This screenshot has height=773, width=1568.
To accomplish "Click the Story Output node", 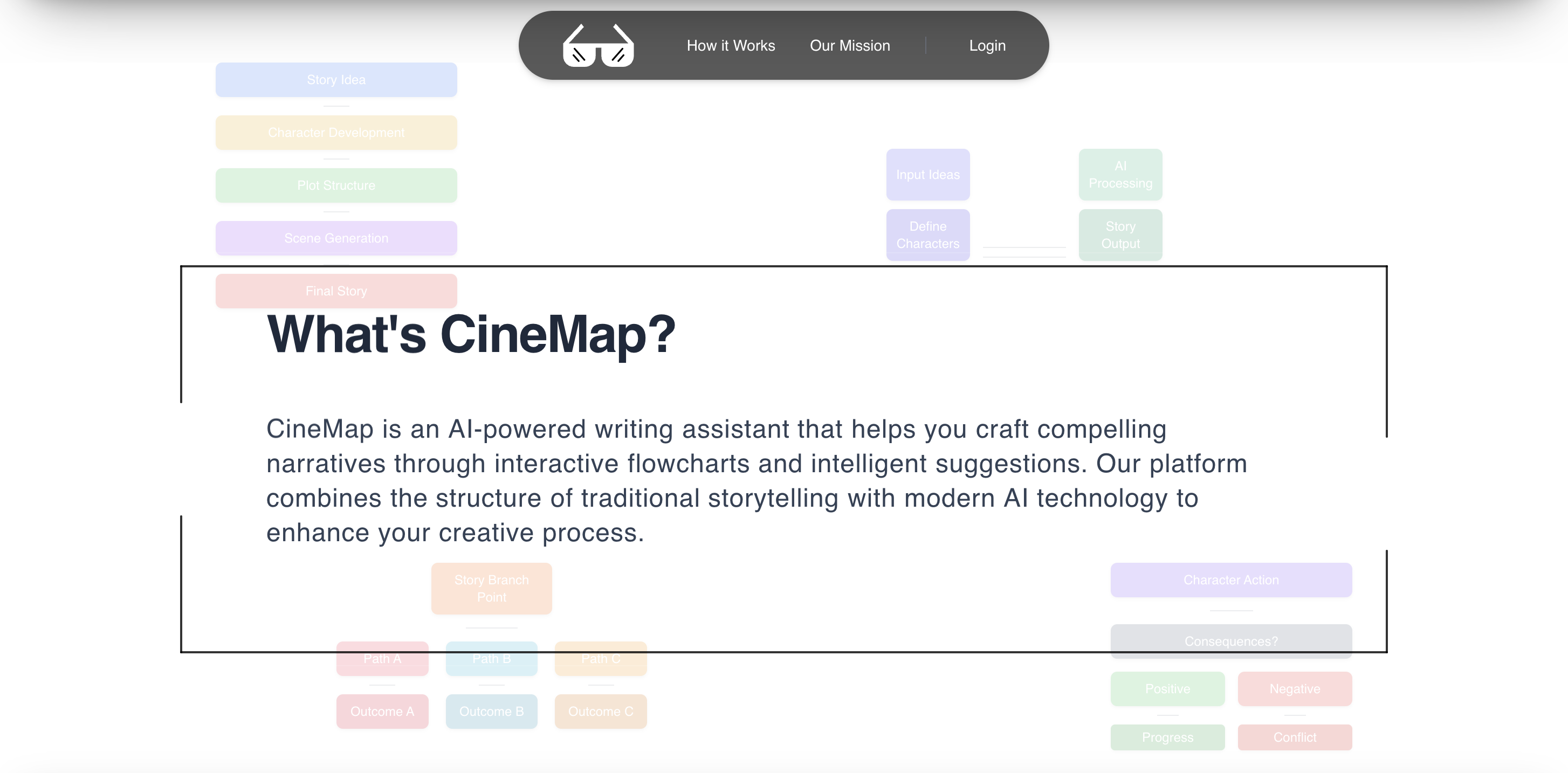I will [x=1120, y=235].
